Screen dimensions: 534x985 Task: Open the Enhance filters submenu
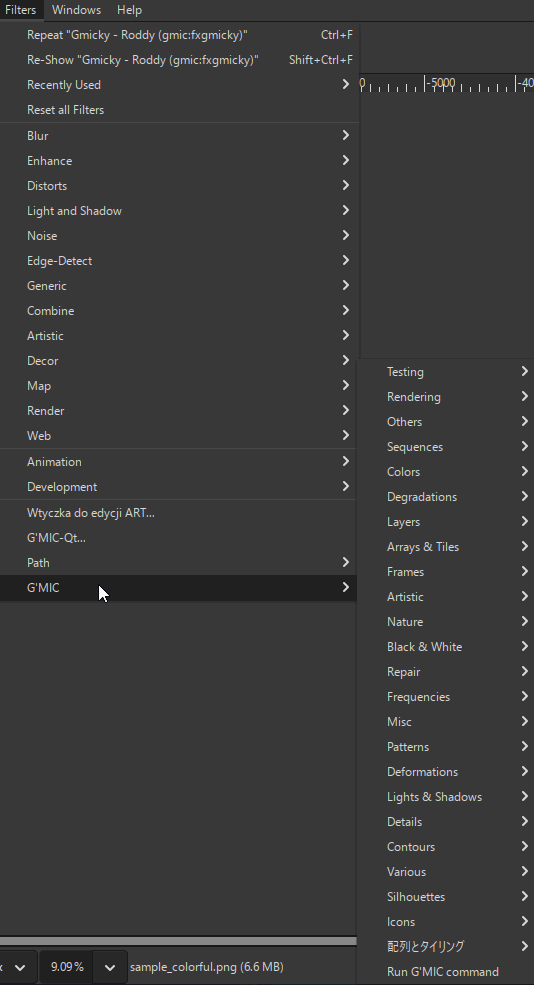click(178, 161)
